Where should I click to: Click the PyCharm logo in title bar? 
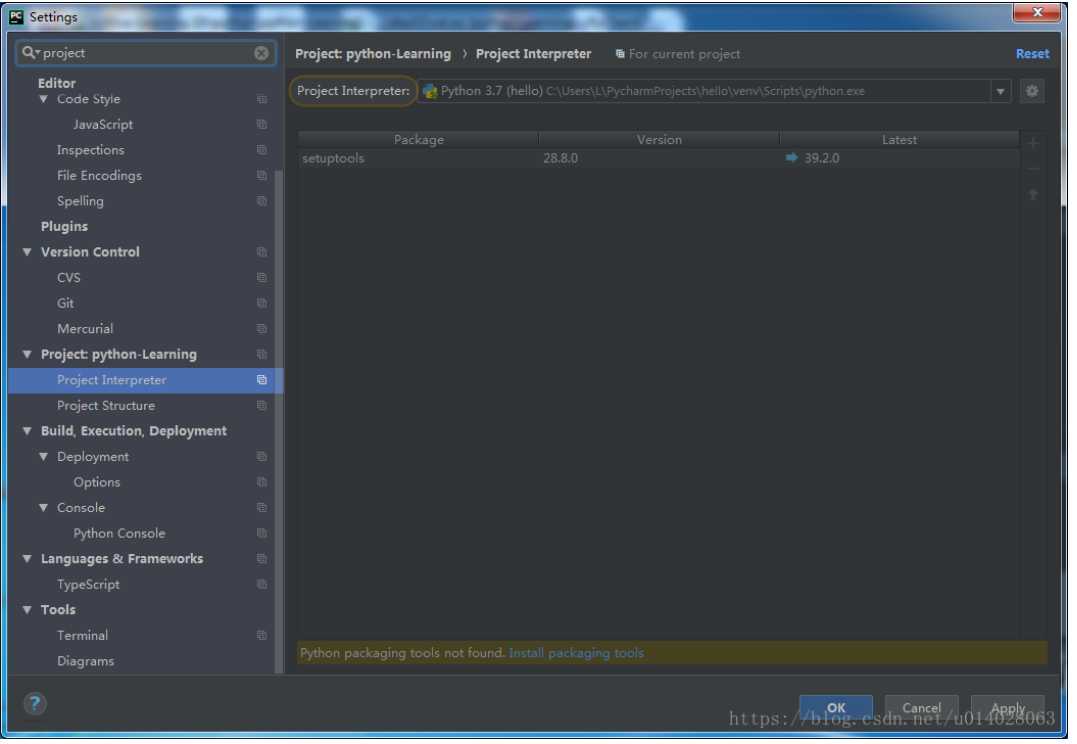pyautogui.click(x=16, y=16)
